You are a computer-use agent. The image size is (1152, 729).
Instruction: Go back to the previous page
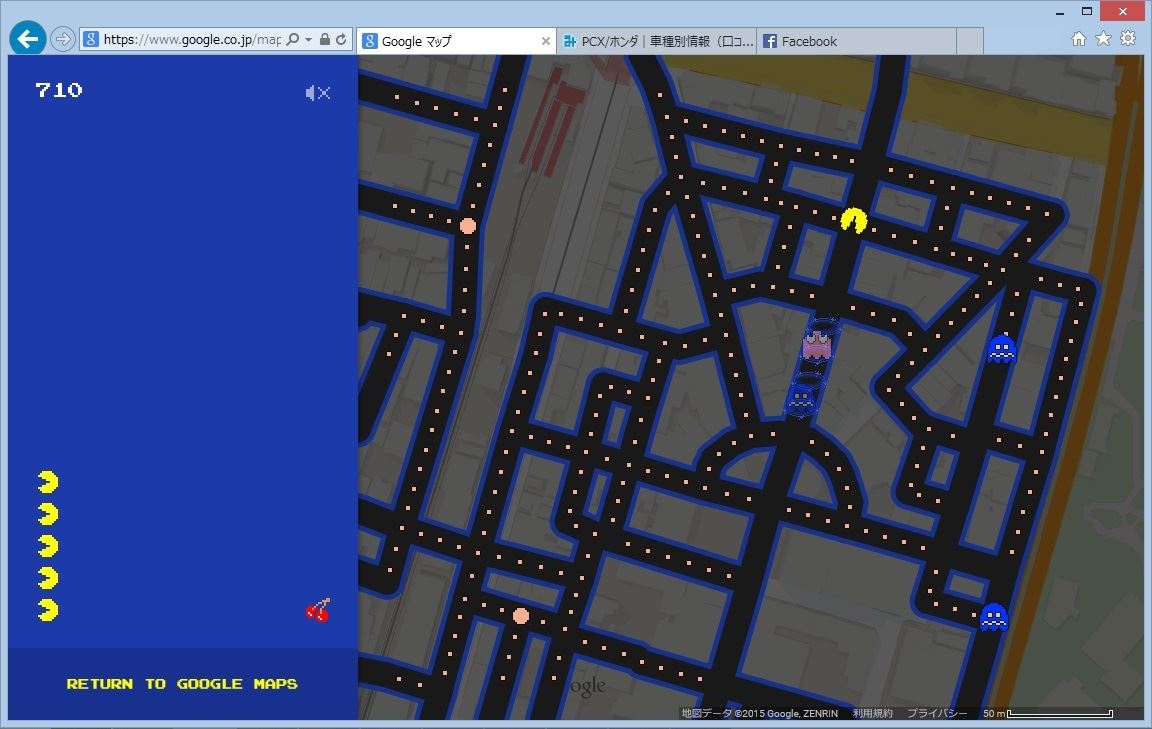28,39
